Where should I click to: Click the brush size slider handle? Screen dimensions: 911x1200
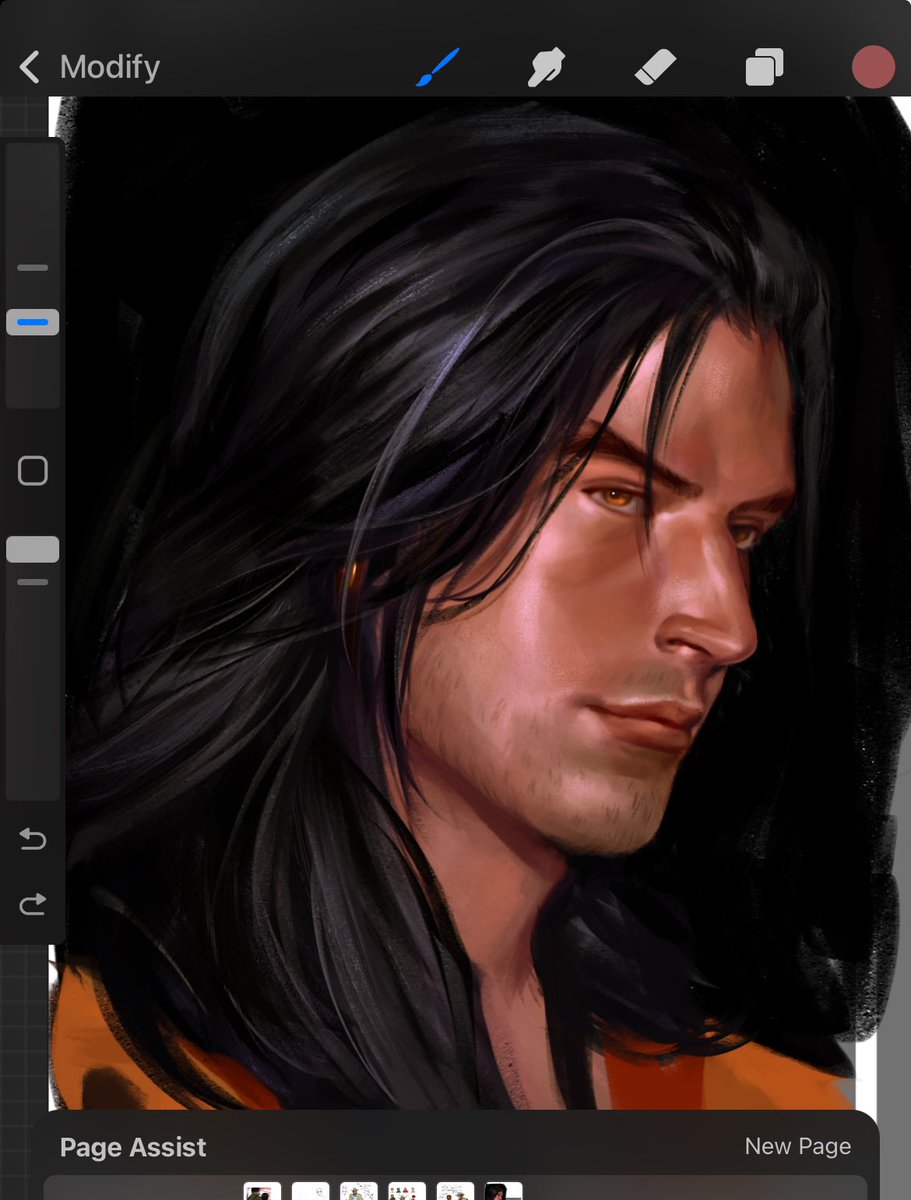pyautogui.click(x=33, y=322)
